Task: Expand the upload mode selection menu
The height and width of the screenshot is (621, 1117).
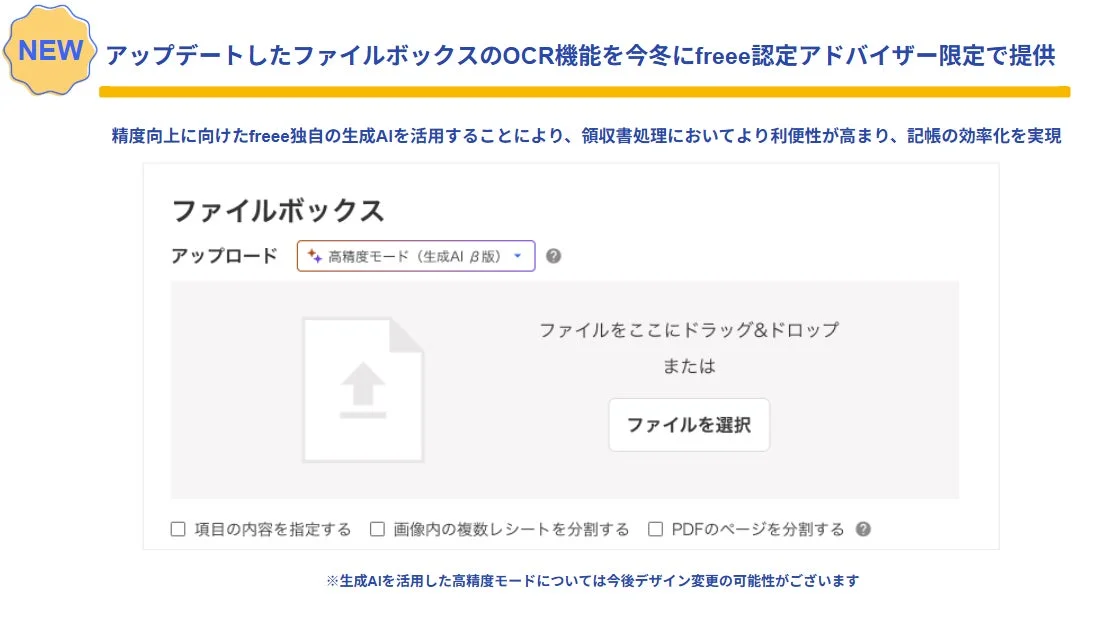Action: pyautogui.click(x=415, y=256)
